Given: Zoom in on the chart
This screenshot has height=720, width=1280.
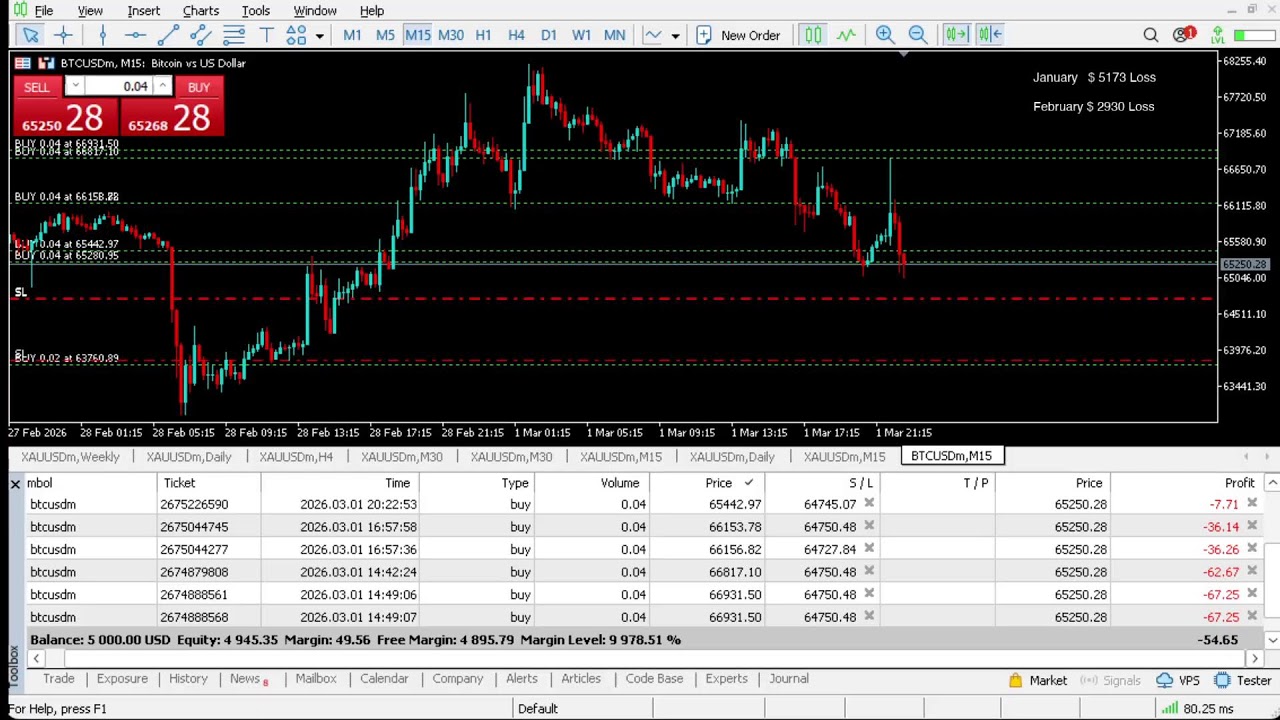Looking at the screenshot, I should [885, 35].
